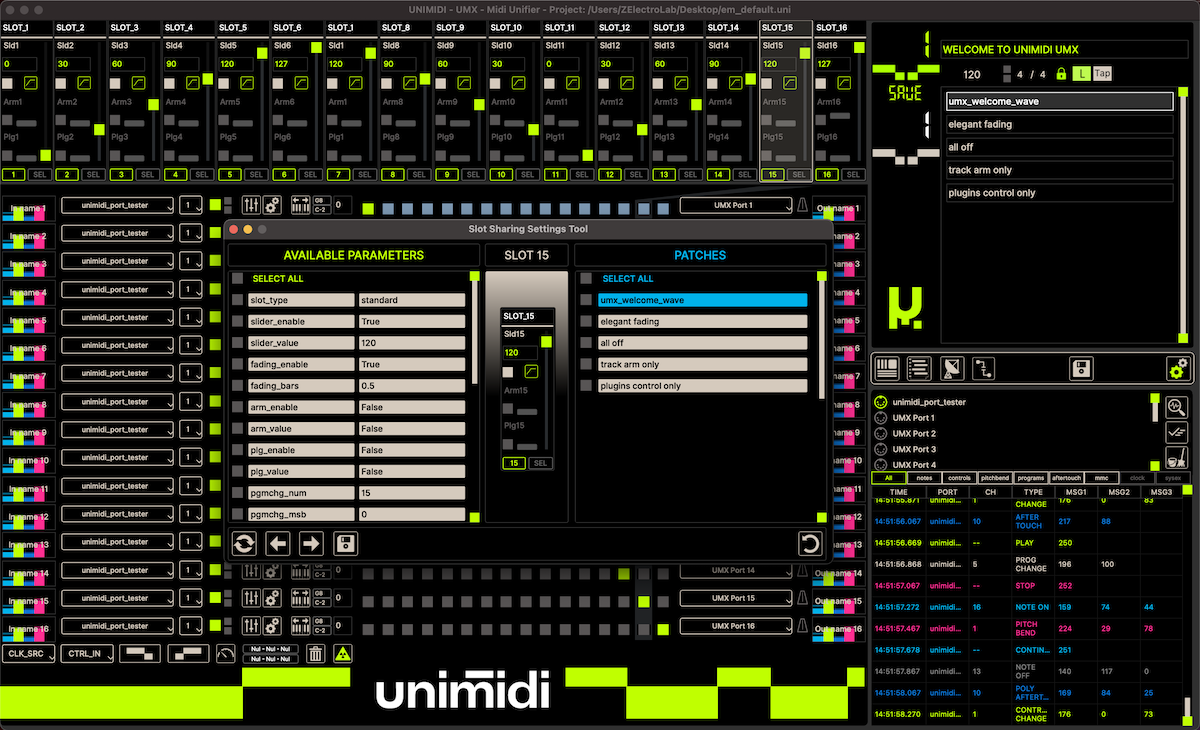The height and width of the screenshot is (730, 1200).
Task: Select track arm only in right patch list
Action: coord(1059,170)
